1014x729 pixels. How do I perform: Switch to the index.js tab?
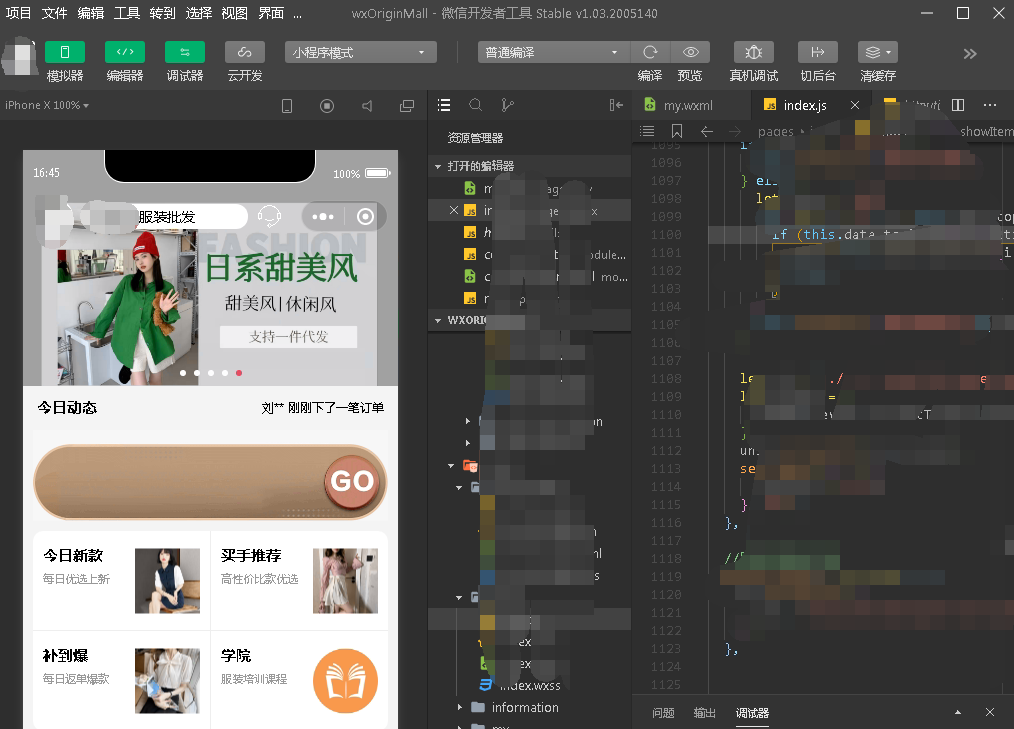click(x=804, y=105)
